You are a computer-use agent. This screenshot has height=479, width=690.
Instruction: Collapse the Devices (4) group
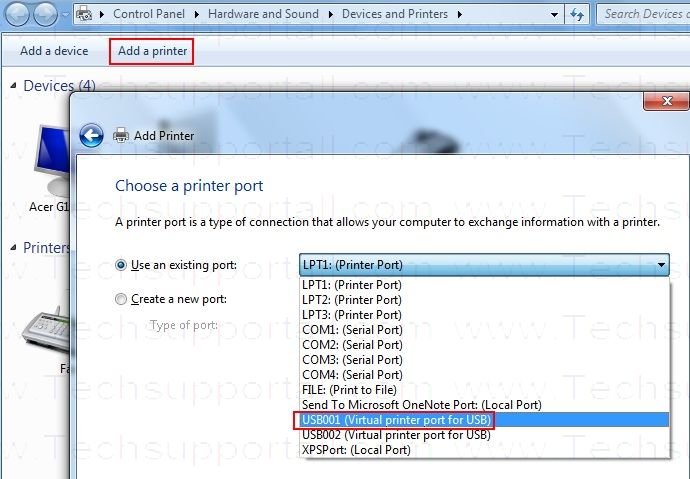13,85
